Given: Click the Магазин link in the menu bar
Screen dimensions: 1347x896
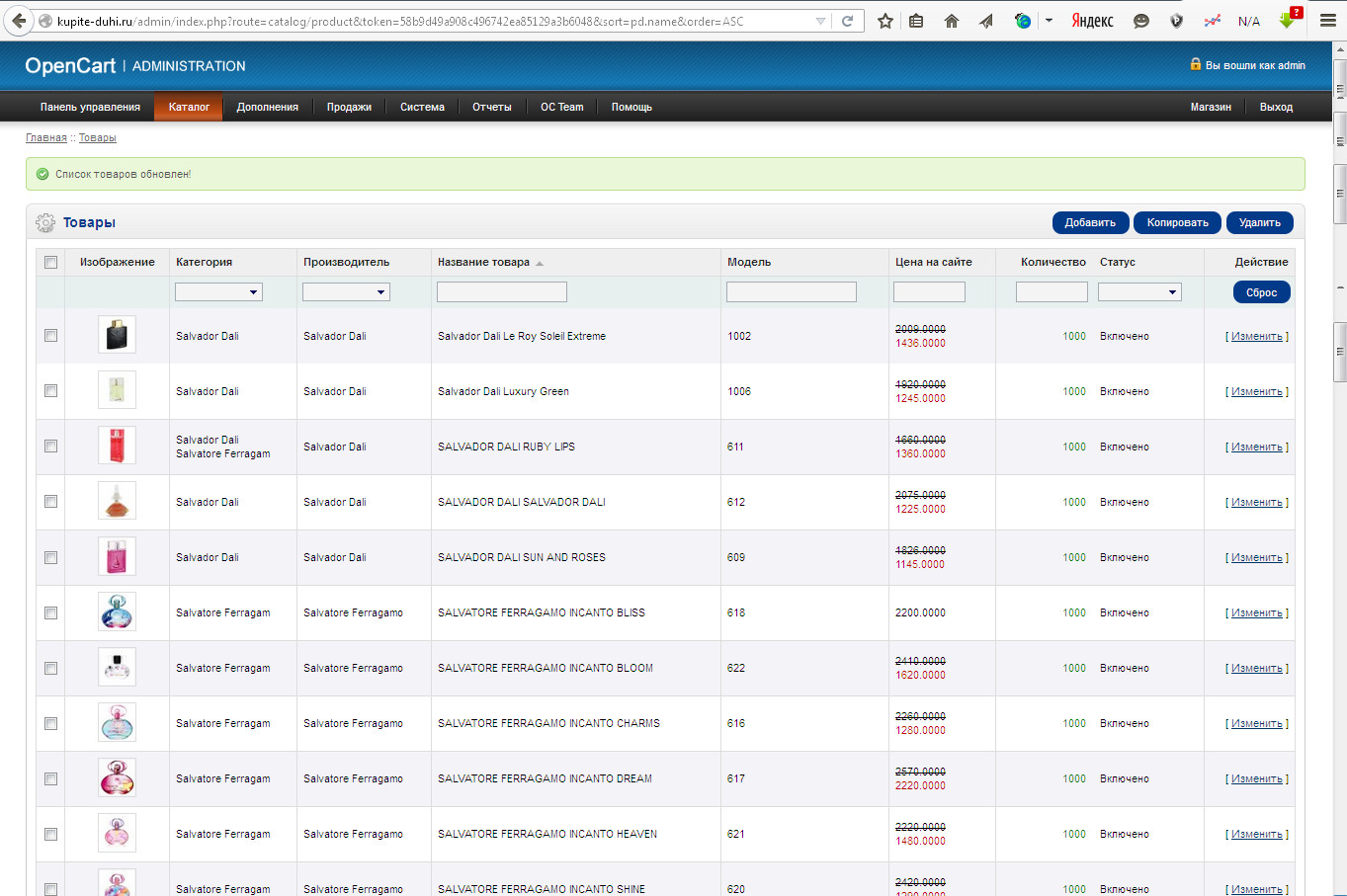Looking at the screenshot, I should 1211,107.
